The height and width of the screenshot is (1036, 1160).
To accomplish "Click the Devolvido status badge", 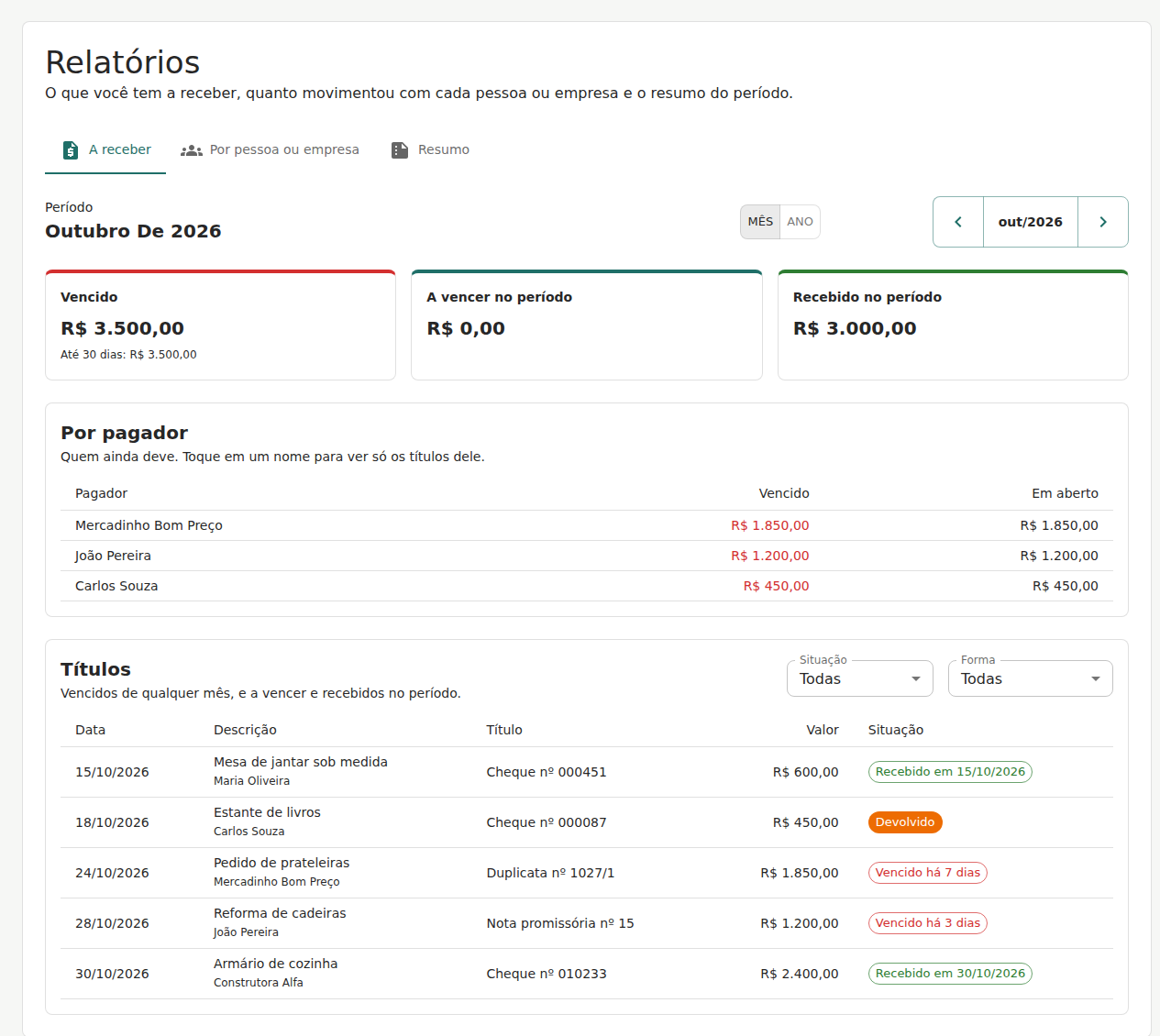I will coord(905,822).
